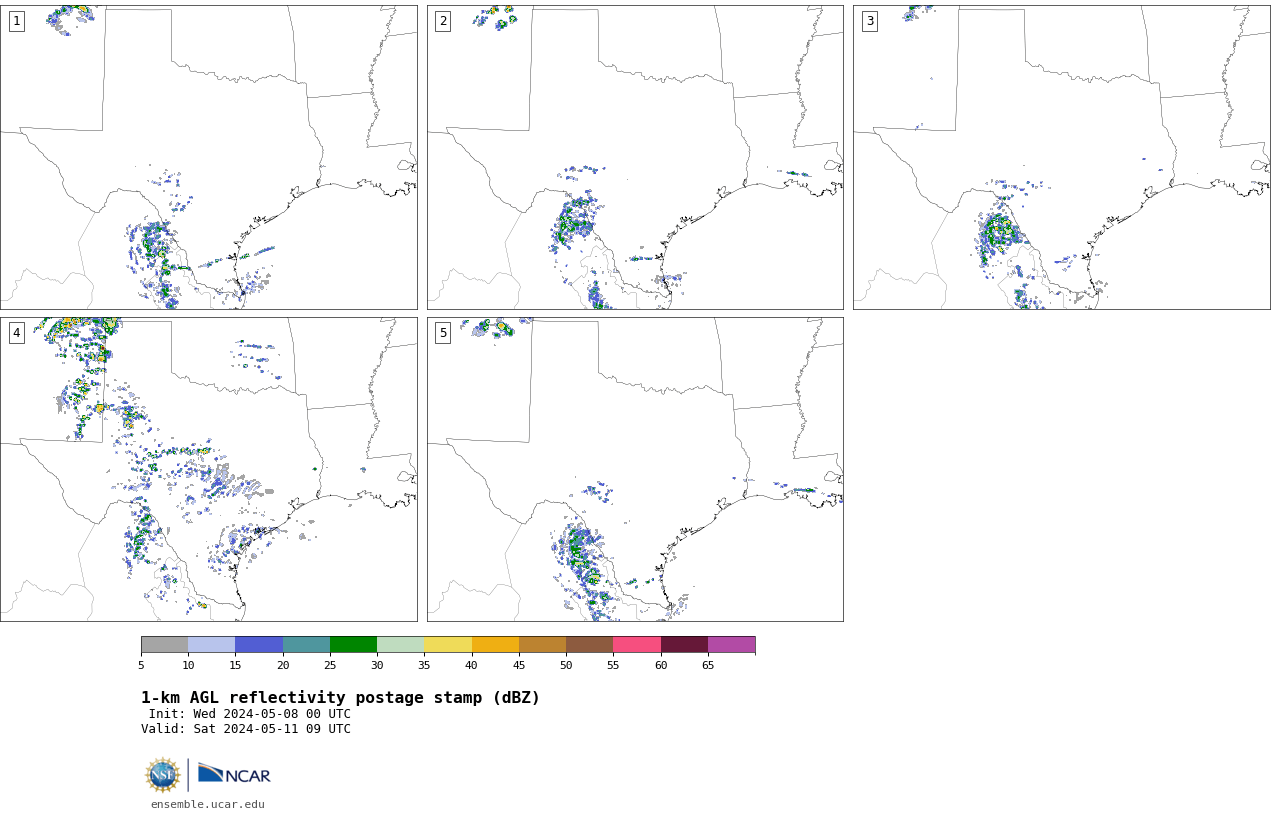
Task: Click the colorbar tick label 30
Action: tap(377, 665)
